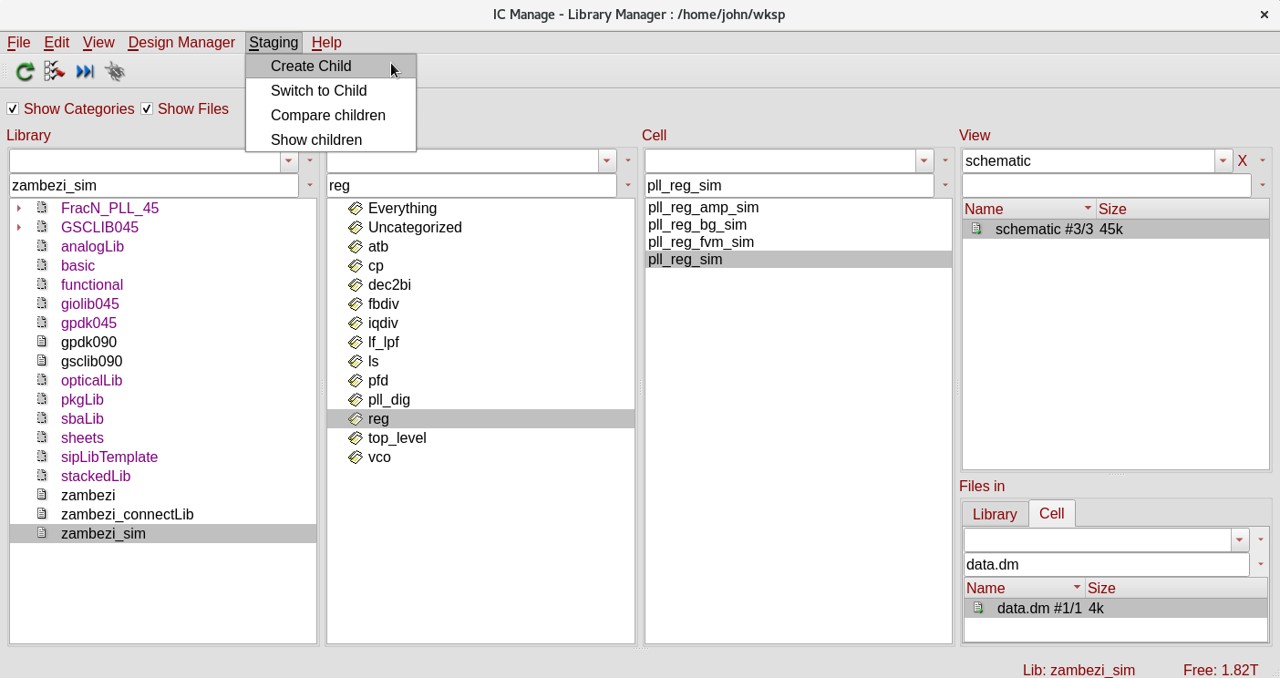Click the data.dm file icon
This screenshot has width=1280, height=678.
click(978, 608)
